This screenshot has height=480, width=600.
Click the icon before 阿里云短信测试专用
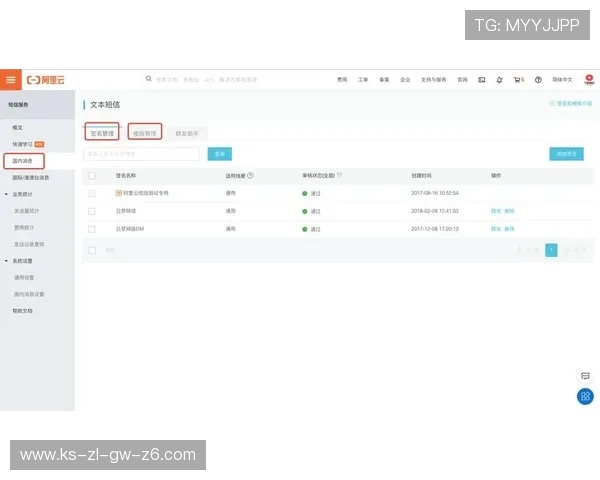pyautogui.click(x=119, y=193)
